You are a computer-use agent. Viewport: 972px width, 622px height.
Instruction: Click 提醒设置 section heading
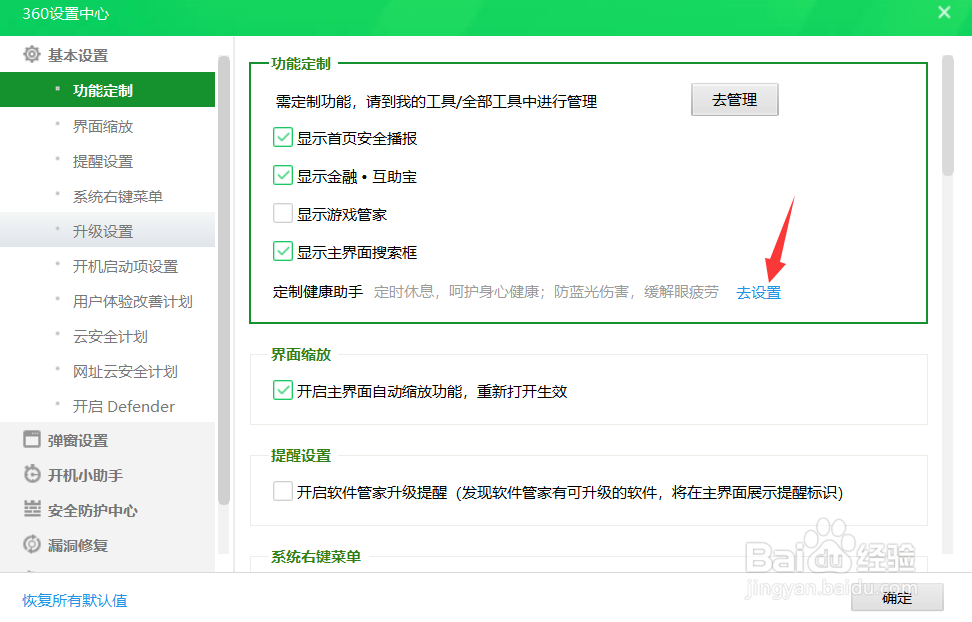coord(301,456)
